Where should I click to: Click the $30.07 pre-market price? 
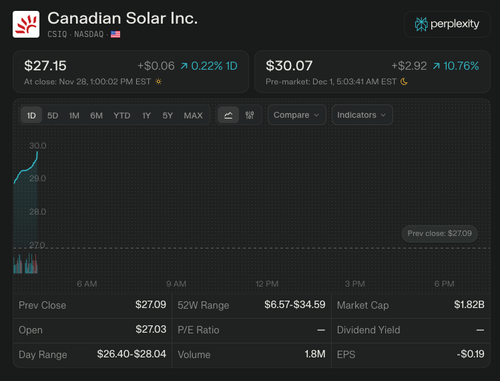[x=289, y=66]
